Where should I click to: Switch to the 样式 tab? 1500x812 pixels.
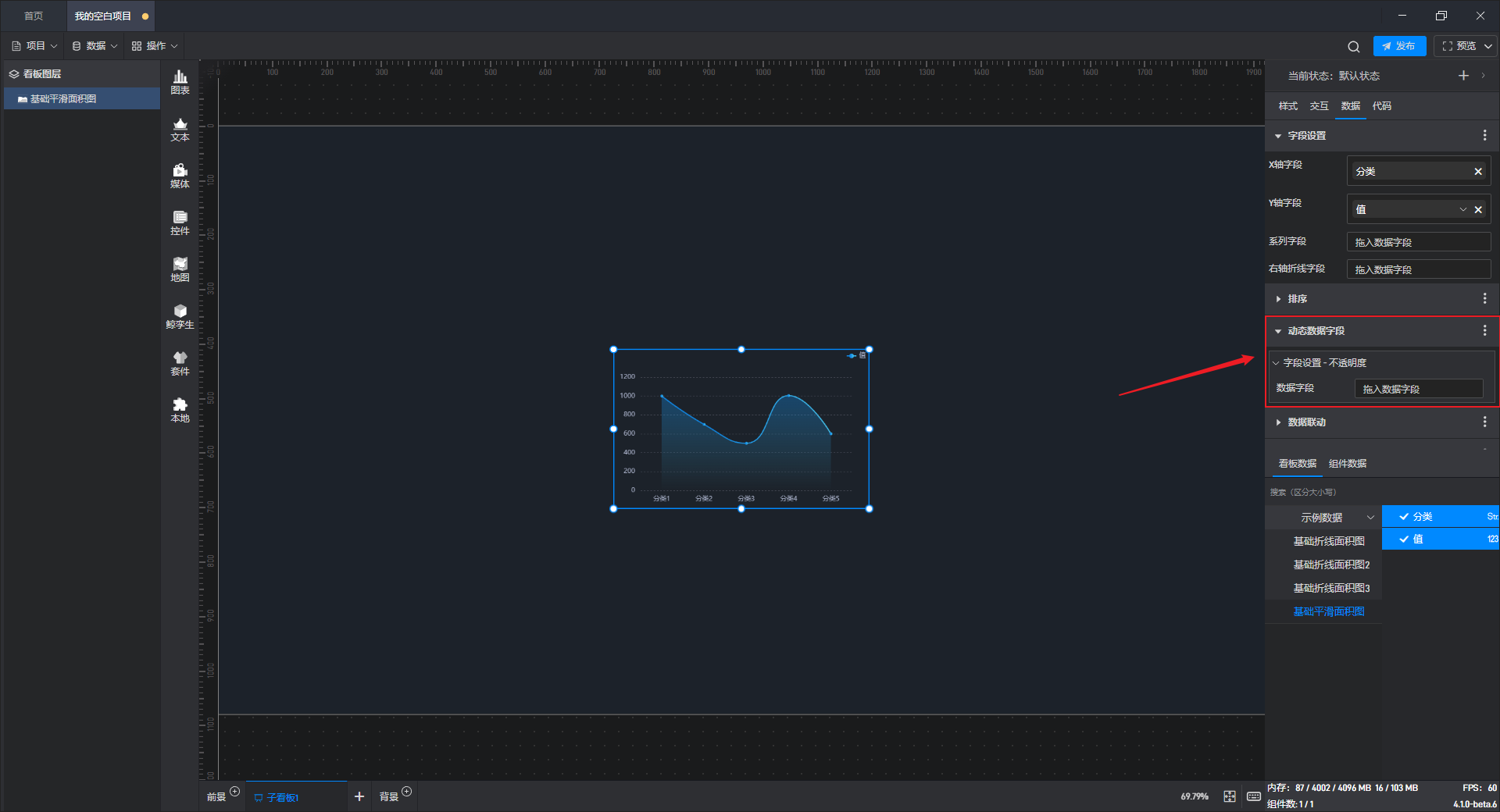click(x=1288, y=106)
